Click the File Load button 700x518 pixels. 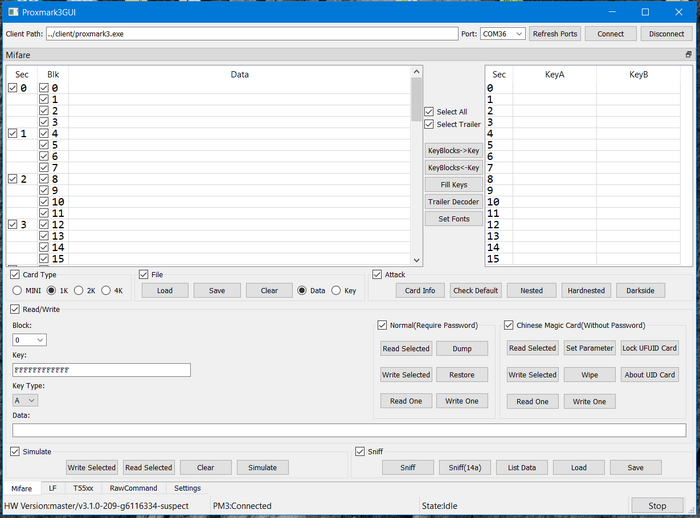coord(165,290)
